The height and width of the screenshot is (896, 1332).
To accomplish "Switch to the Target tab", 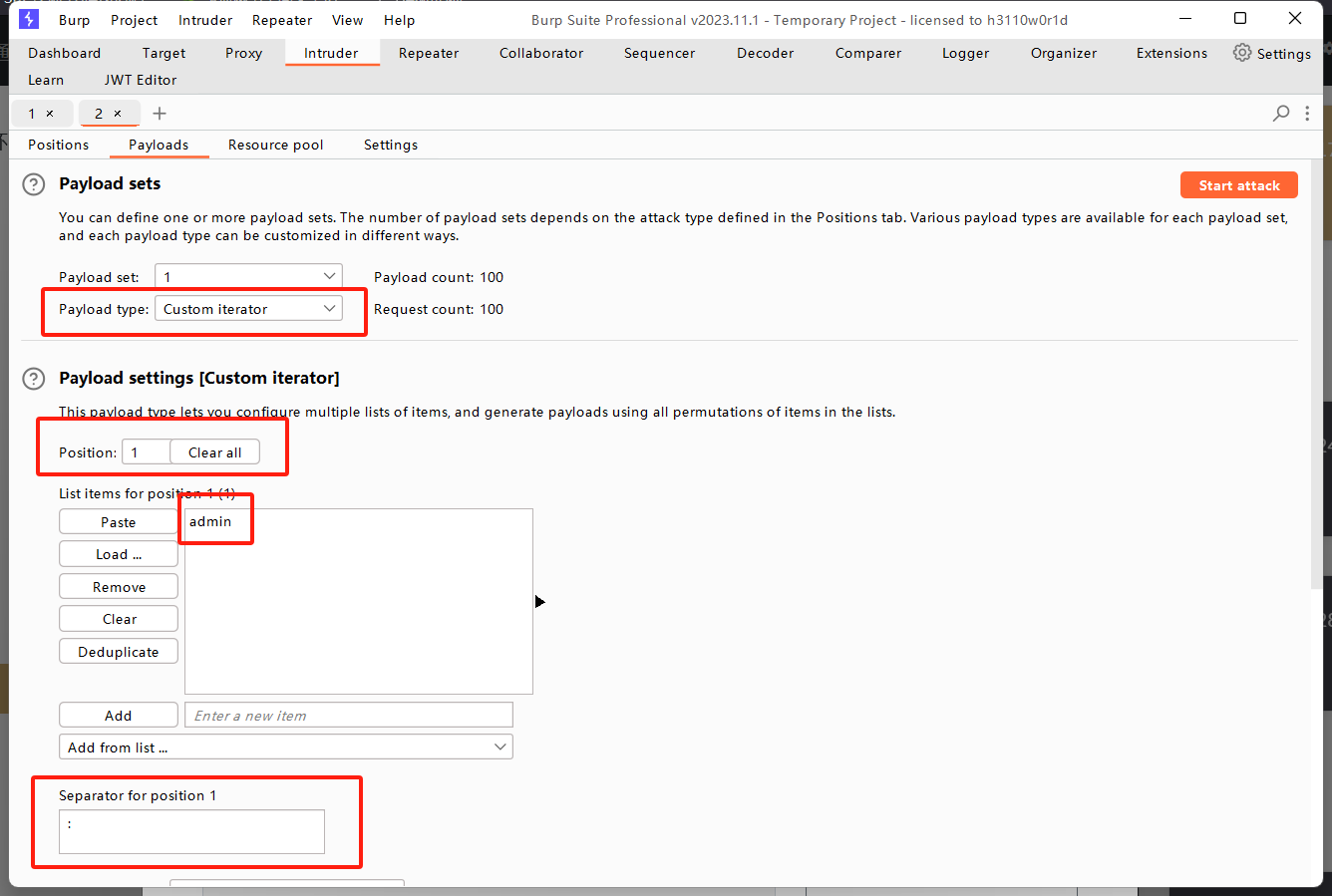I will coord(164,53).
